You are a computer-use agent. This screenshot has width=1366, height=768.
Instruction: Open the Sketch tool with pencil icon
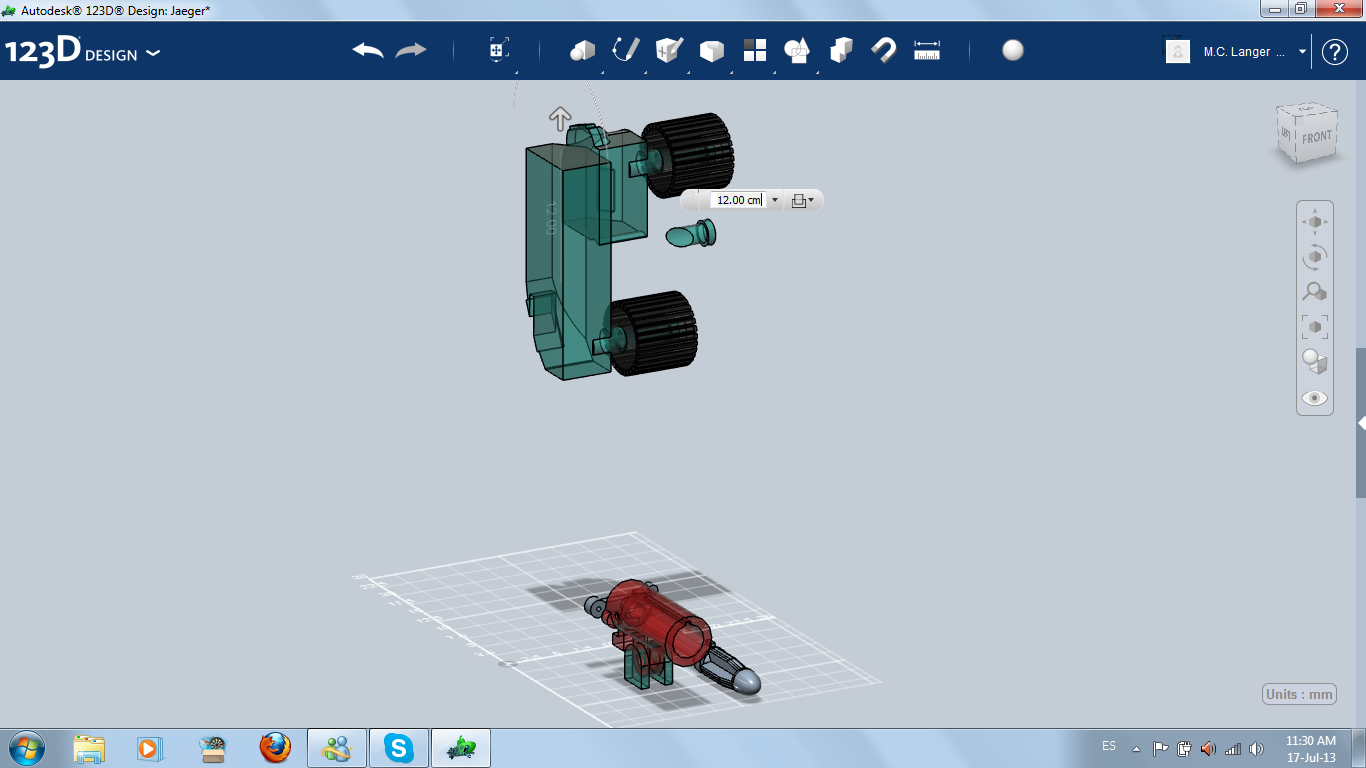pos(625,50)
